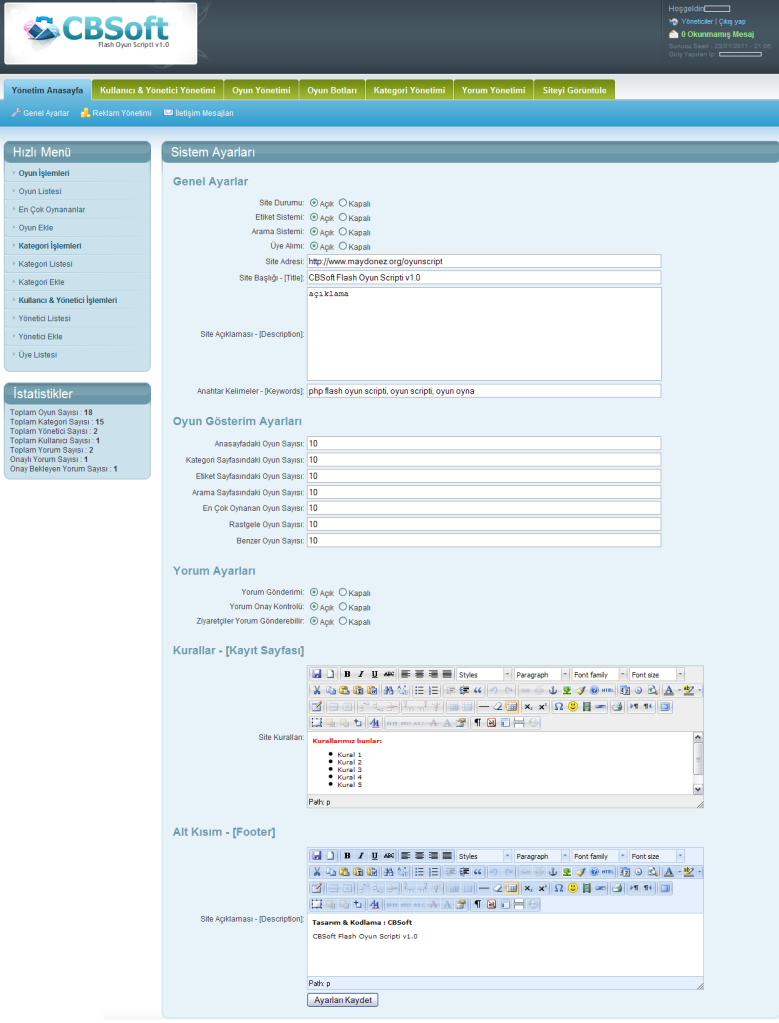Click Find binoculars icon in Site Kuralları editor
Screen dimensions: 779x1023
coord(388,690)
